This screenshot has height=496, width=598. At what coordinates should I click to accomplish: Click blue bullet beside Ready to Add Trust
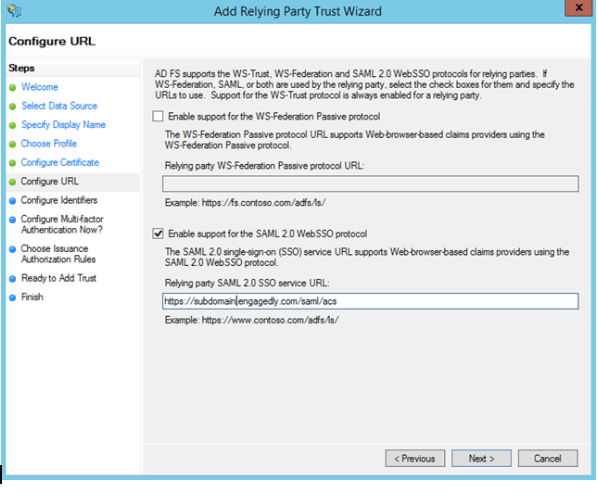click(x=13, y=279)
